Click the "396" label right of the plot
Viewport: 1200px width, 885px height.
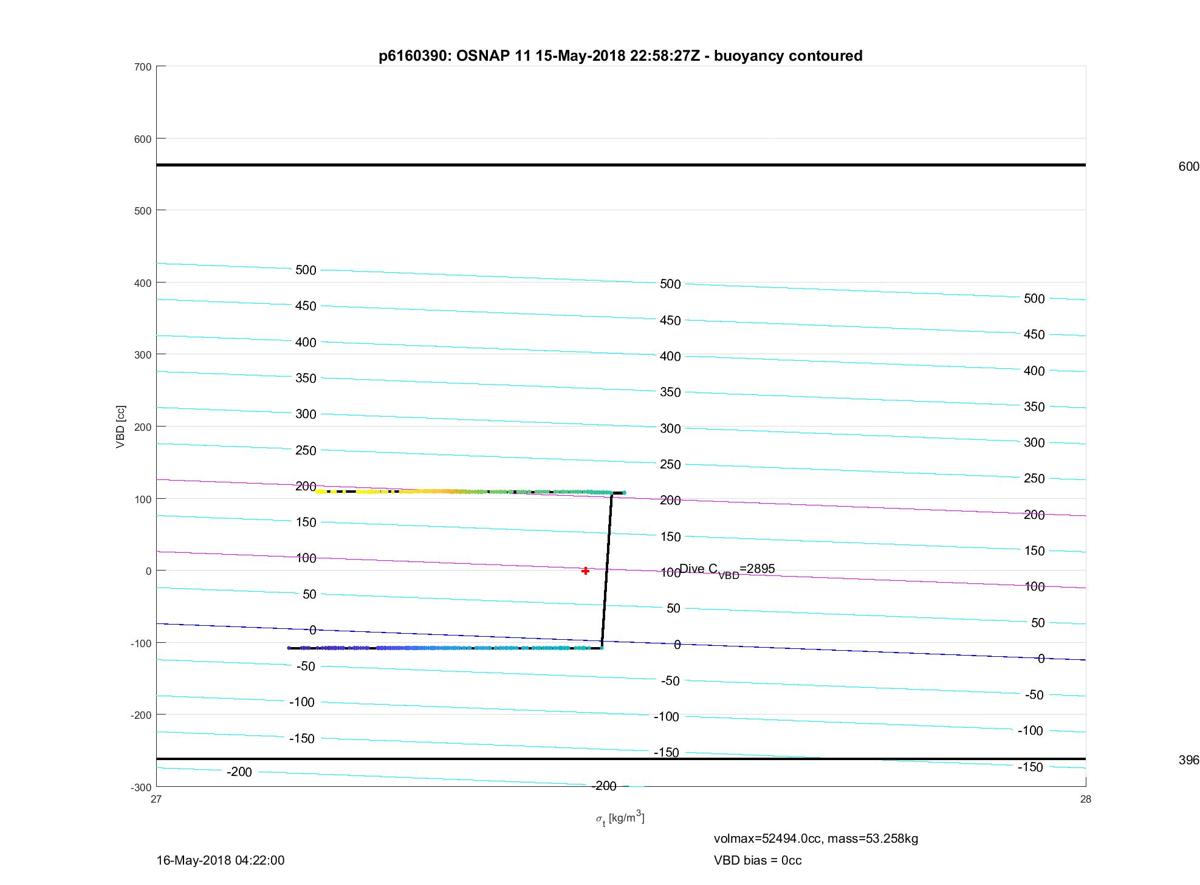pyautogui.click(x=1188, y=760)
